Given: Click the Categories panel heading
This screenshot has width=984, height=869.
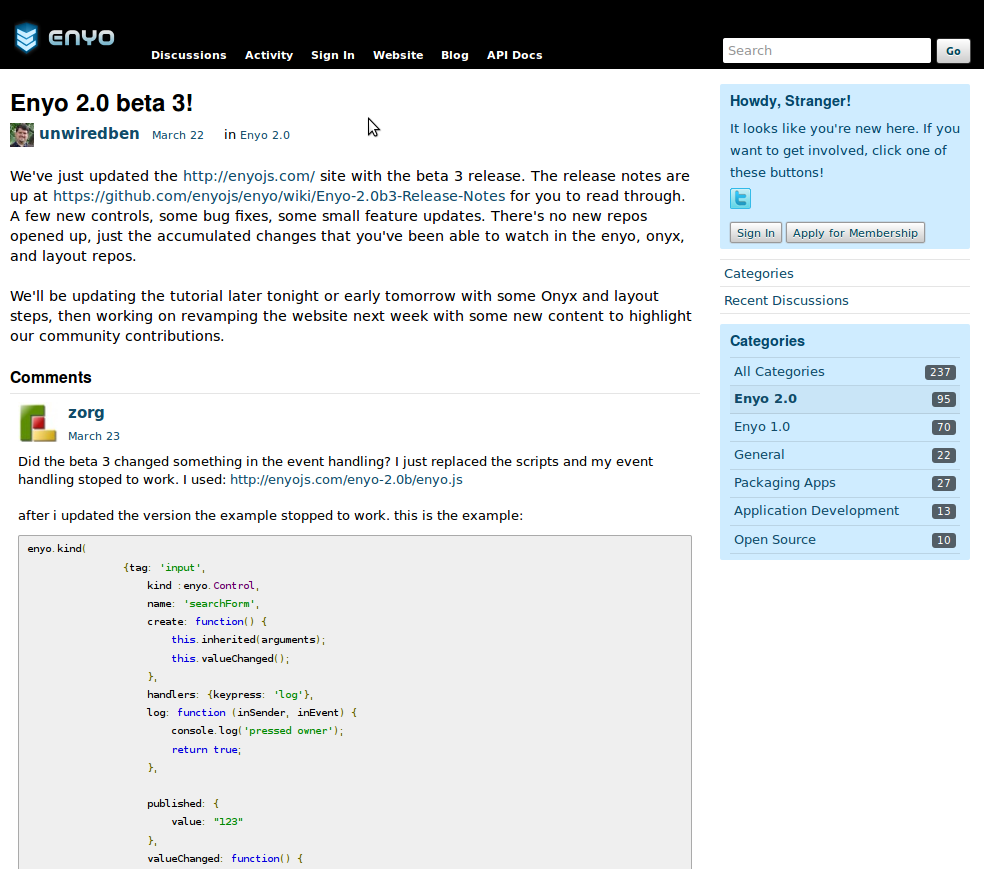Looking at the screenshot, I should click(x=767, y=341).
